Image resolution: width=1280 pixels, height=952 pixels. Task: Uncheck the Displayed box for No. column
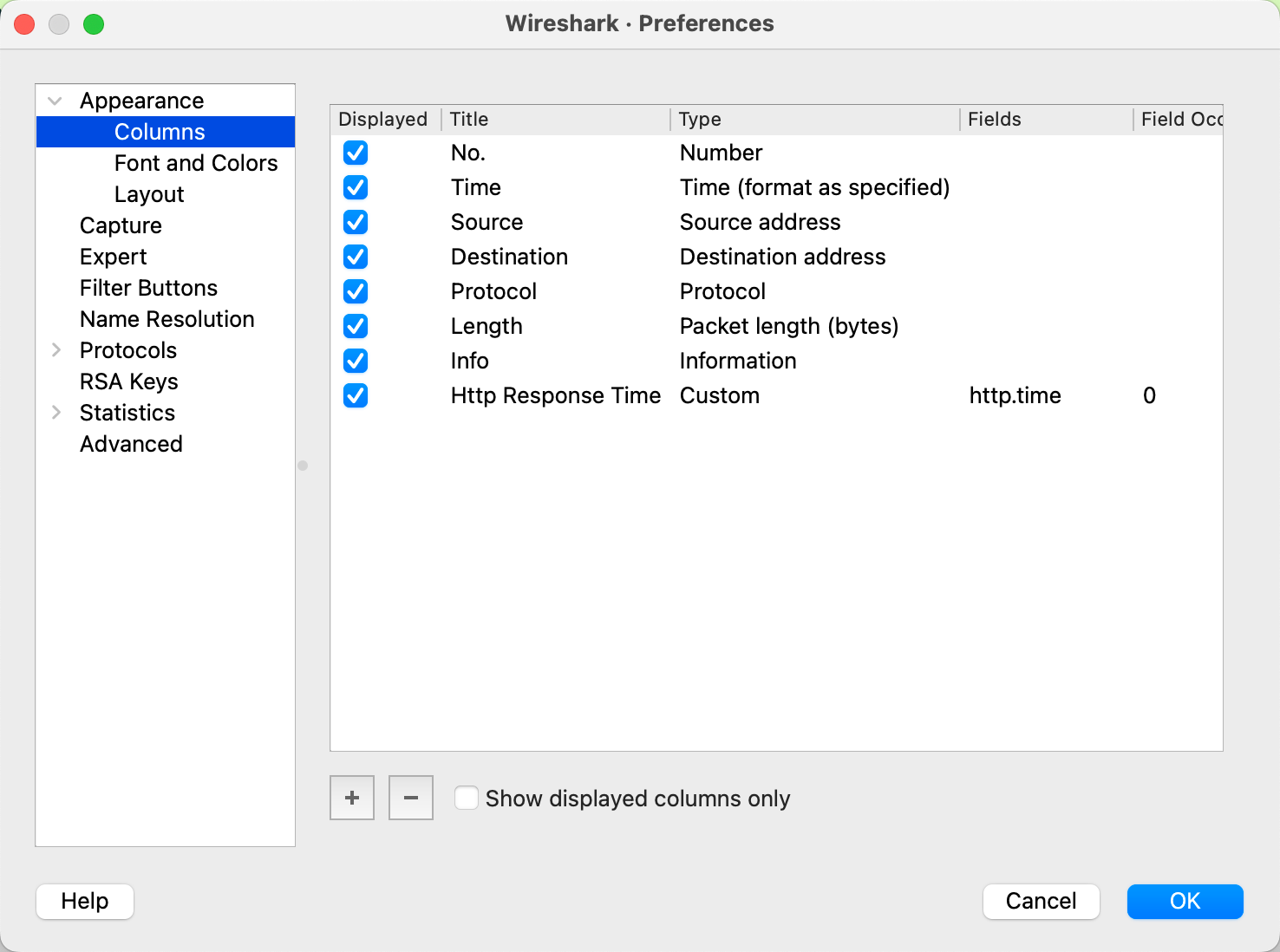click(x=356, y=153)
